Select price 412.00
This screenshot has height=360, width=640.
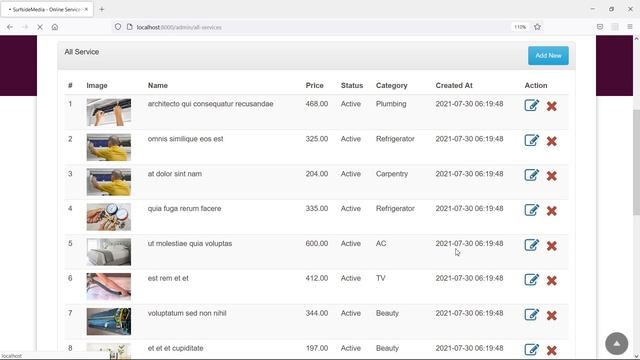[x=317, y=278]
